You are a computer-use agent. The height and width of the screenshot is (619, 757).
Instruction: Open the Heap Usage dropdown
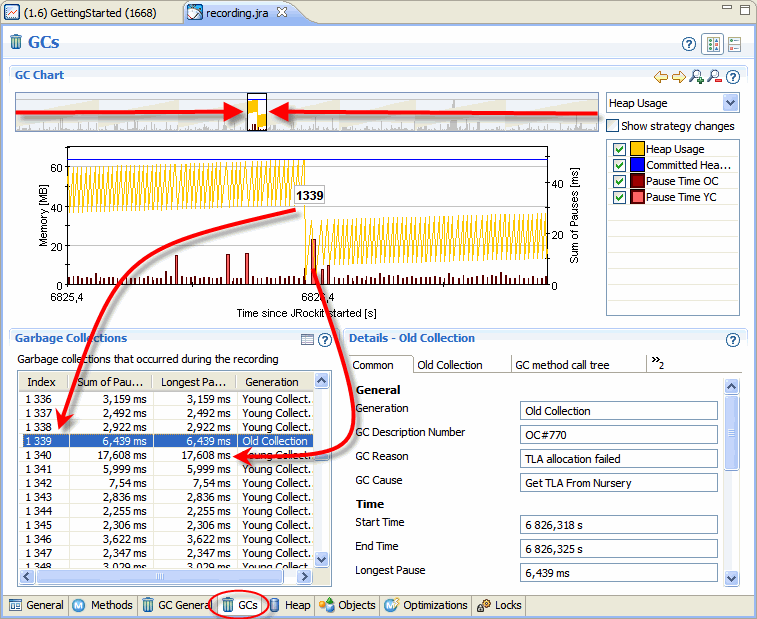[730, 103]
